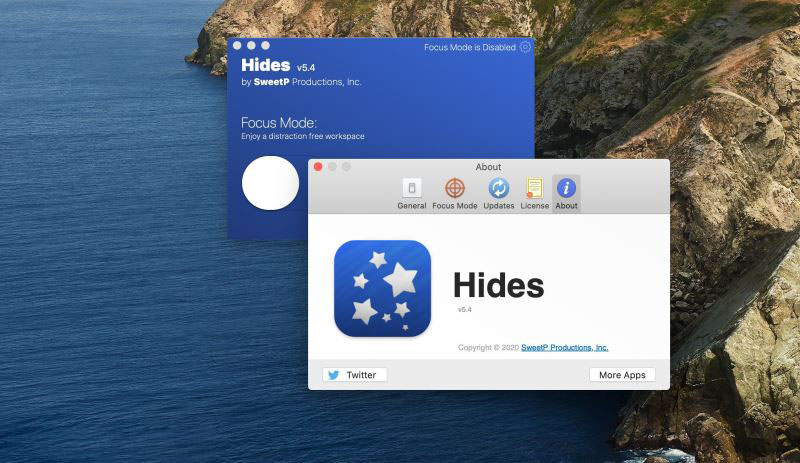Close the About window with red button

[x=318, y=167]
